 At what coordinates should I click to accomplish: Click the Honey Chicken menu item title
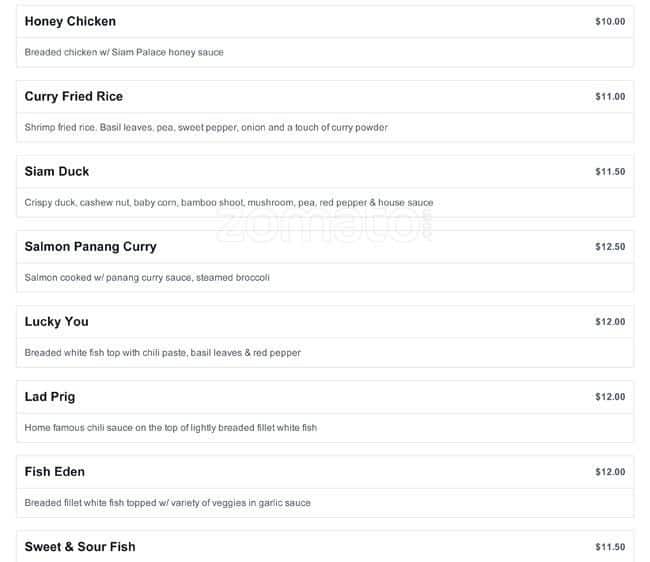tap(70, 21)
